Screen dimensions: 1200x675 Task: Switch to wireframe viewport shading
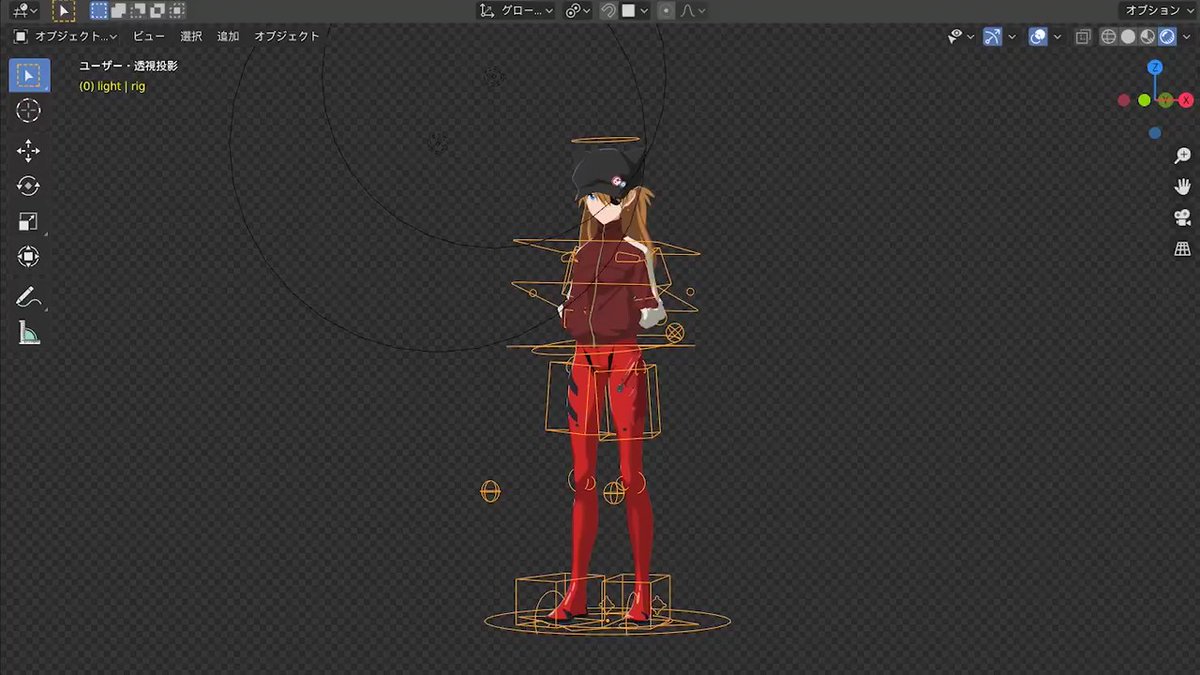tap(1108, 37)
